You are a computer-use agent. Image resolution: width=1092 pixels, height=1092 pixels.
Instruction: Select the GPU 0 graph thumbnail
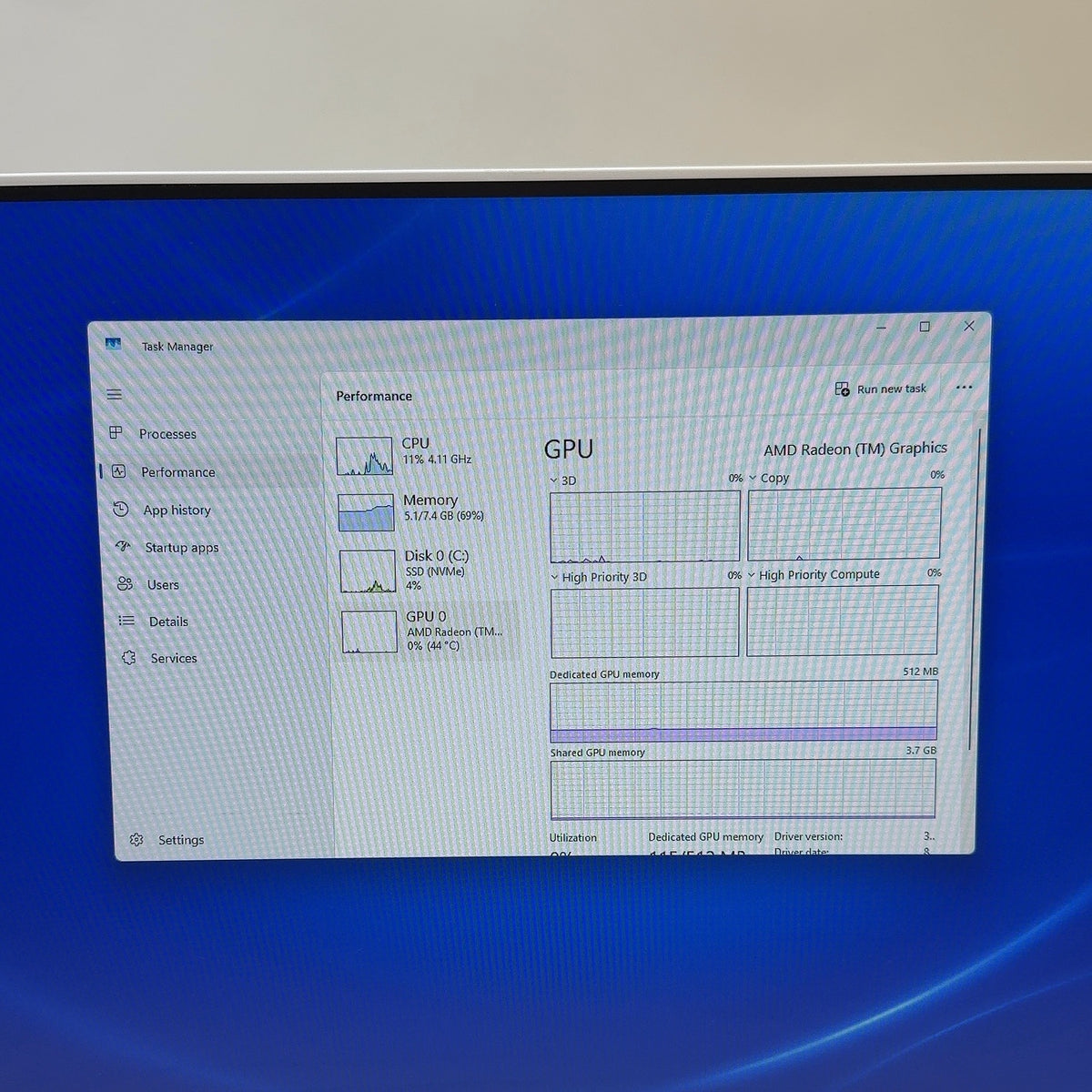[x=369, y=632]
